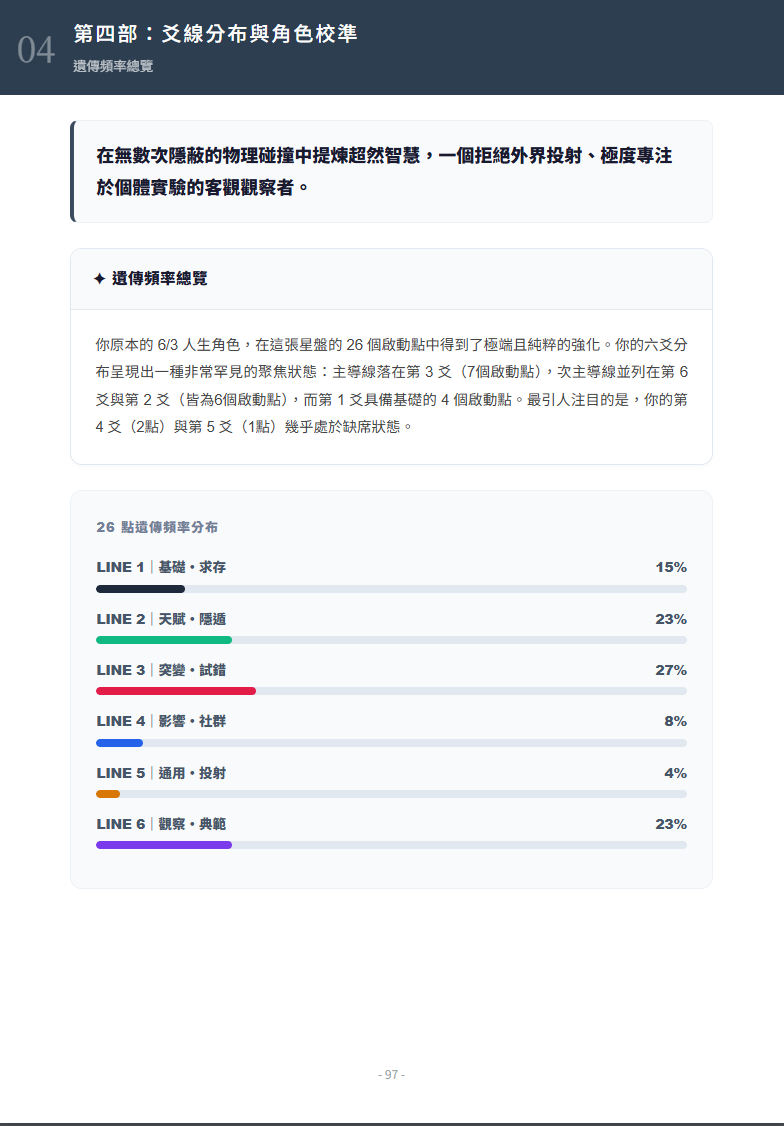Click the blue LINE 4 progress bar
784x1126 pixels.
[120, 743]
